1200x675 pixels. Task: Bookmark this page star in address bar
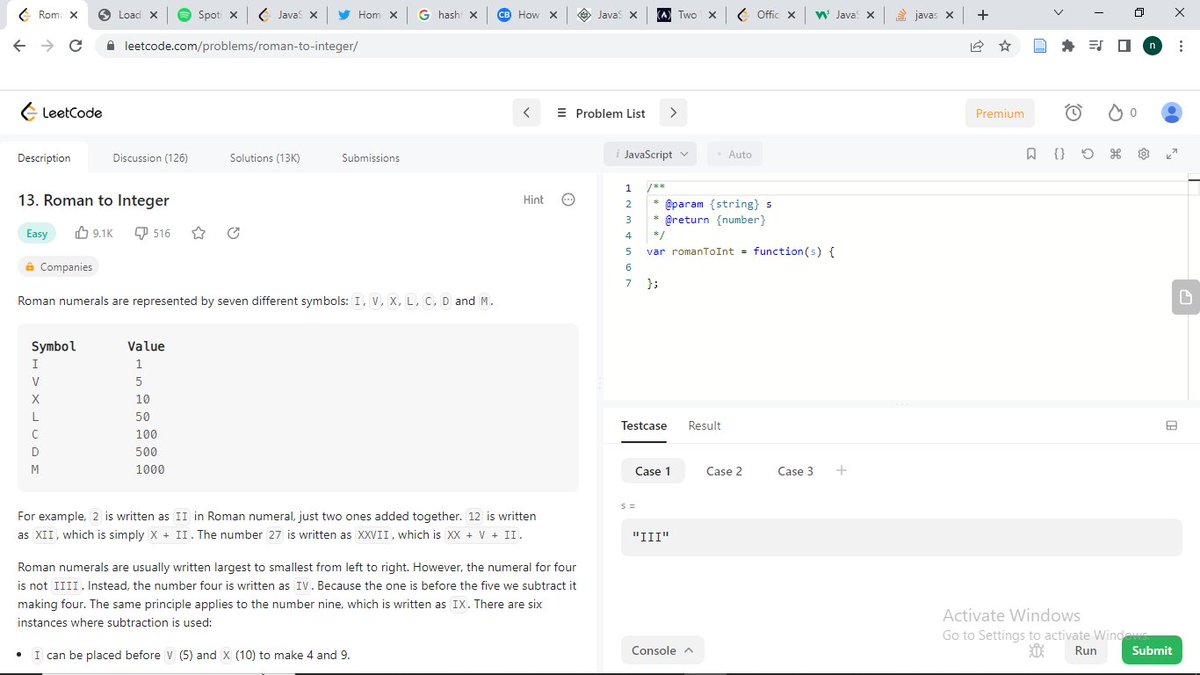pos(1005,46)
